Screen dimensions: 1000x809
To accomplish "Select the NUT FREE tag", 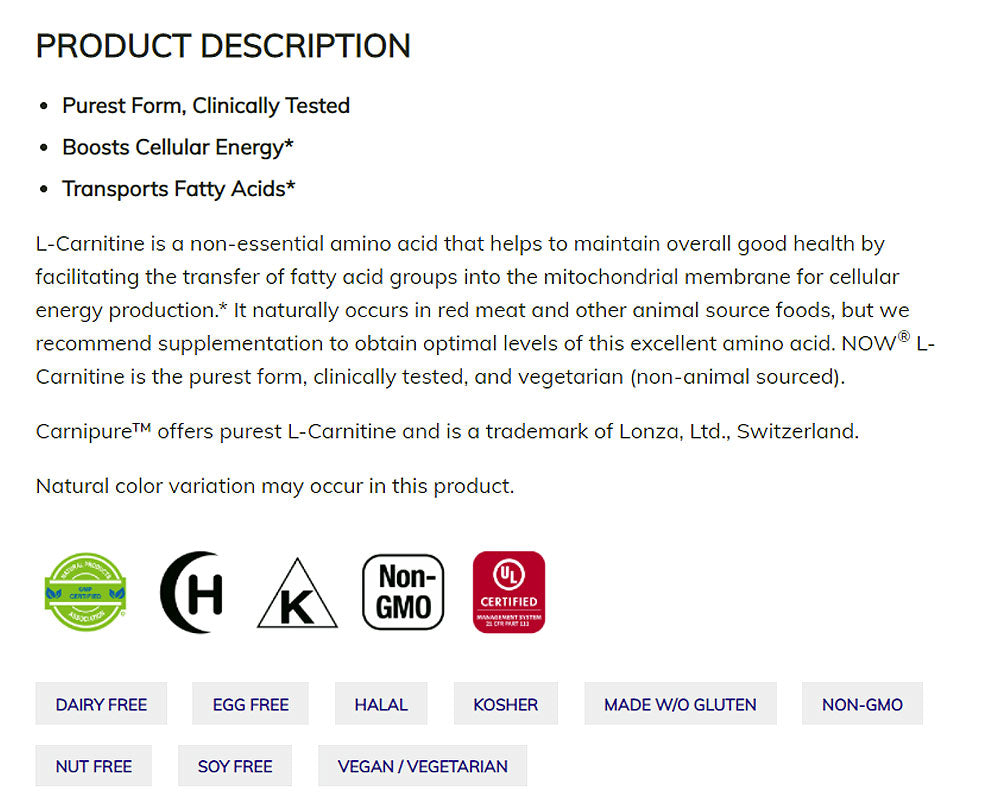I will (x=94, y=766).
